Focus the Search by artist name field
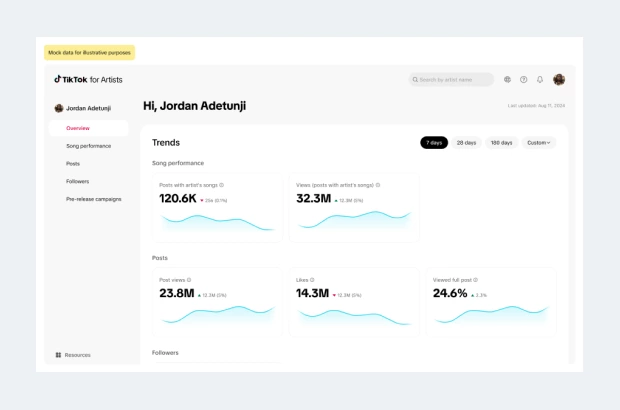 [451, 79]
